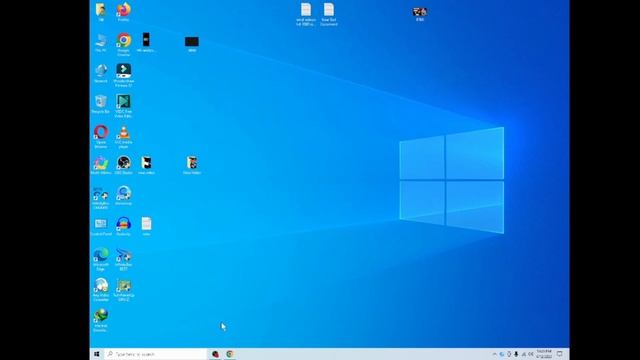Open the volume control in system tray
The width and height of the screenshot is (640, 360).
tap(531, 354)
